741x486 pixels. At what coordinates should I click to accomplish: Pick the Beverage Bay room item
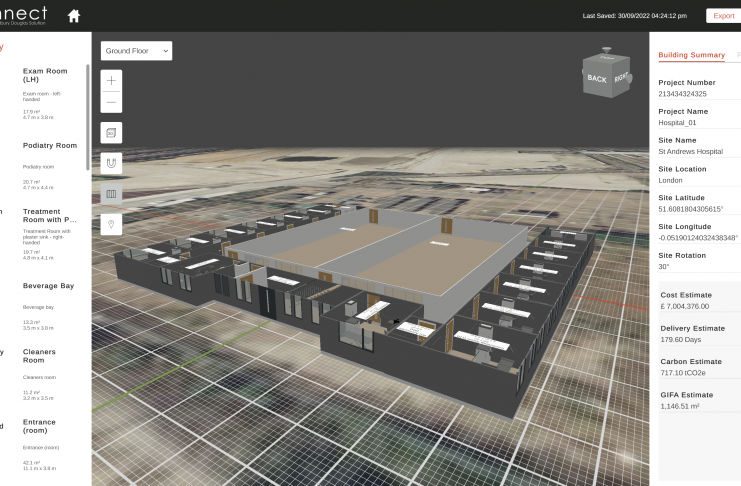tap(49, 287)
